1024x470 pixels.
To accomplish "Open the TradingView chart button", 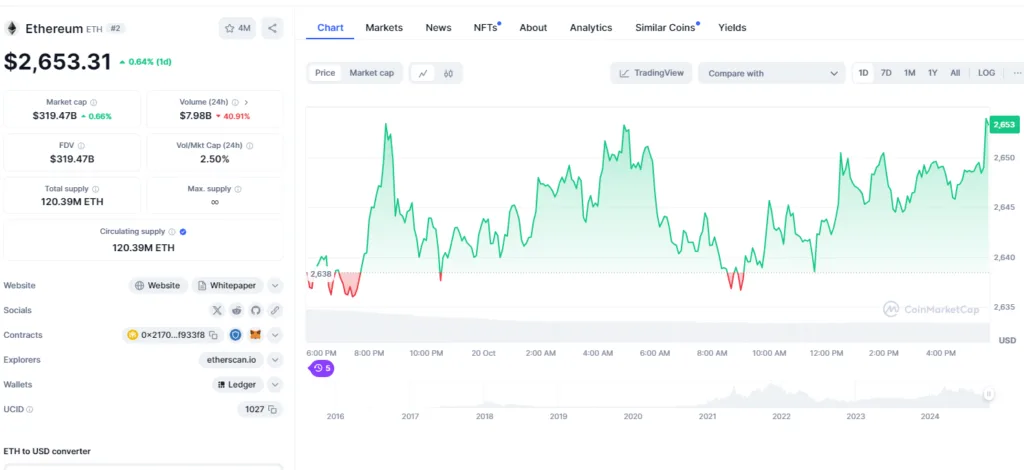I will (651, 73).
